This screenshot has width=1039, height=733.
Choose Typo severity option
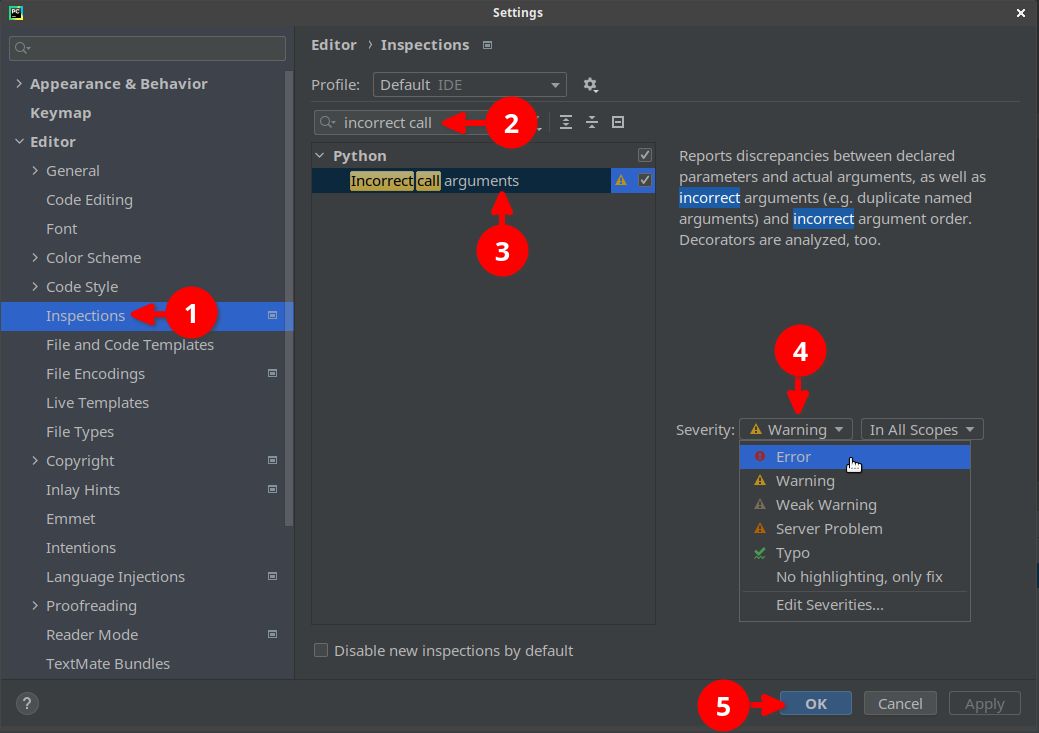click(855, 553)
